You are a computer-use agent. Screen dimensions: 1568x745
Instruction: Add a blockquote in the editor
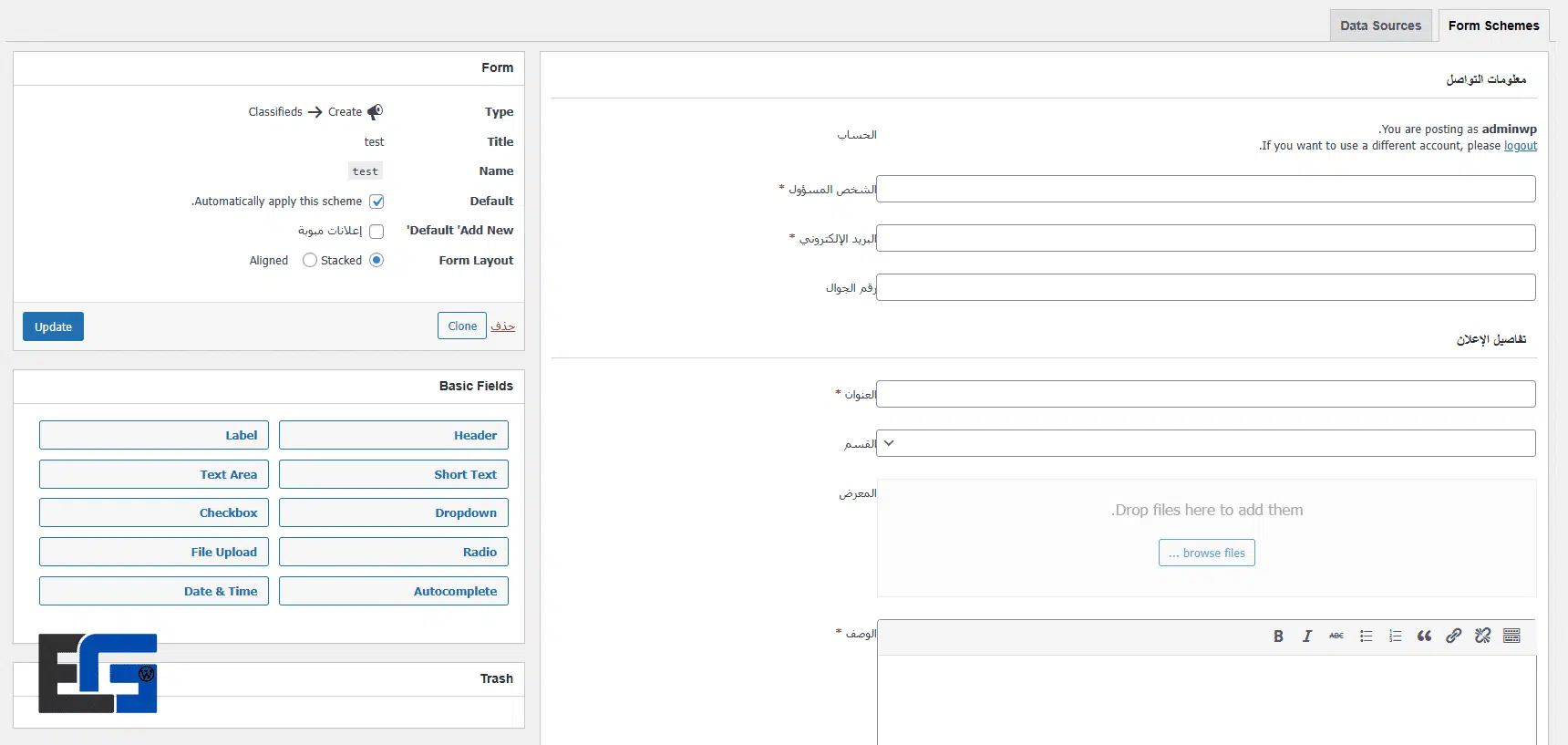tap(1424, 636)
